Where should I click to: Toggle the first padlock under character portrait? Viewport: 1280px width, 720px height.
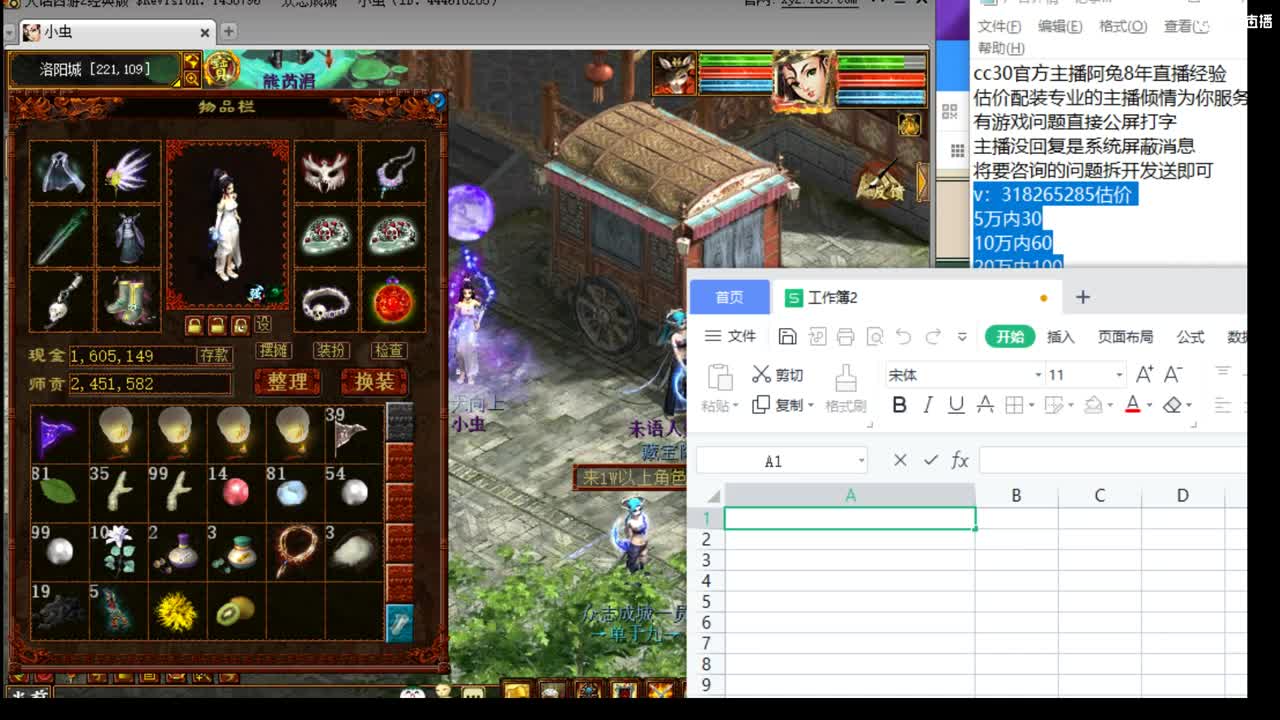pyautogui.click(x=193, y=325)
